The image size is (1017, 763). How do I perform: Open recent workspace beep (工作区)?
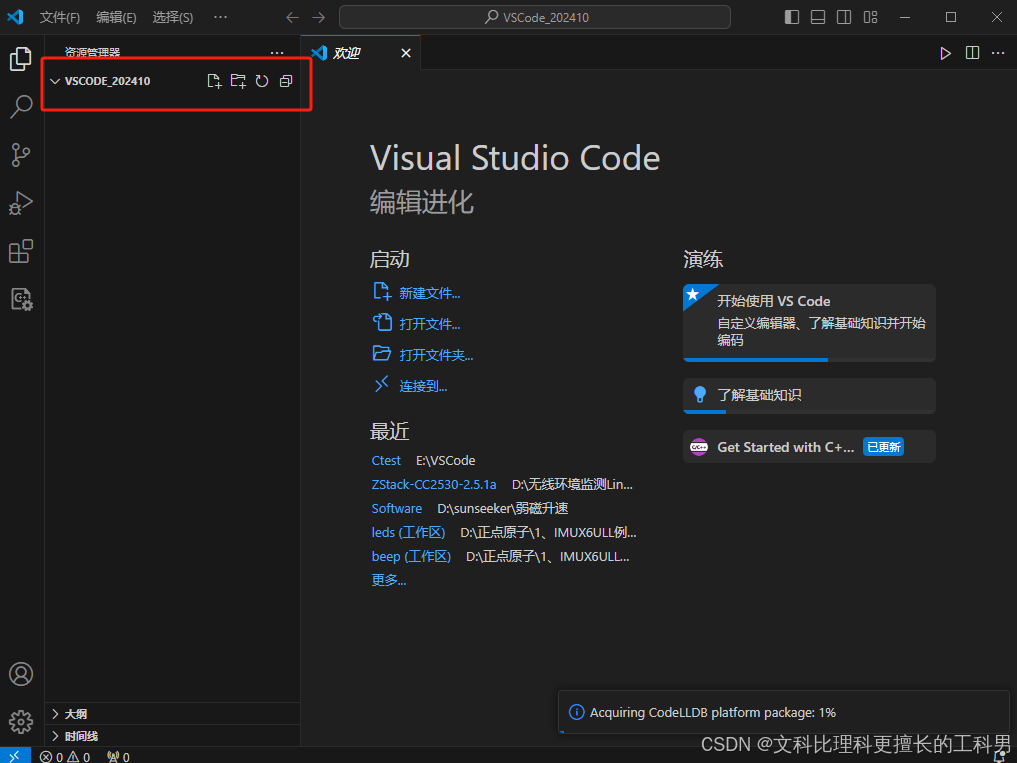tap(411, 556)
